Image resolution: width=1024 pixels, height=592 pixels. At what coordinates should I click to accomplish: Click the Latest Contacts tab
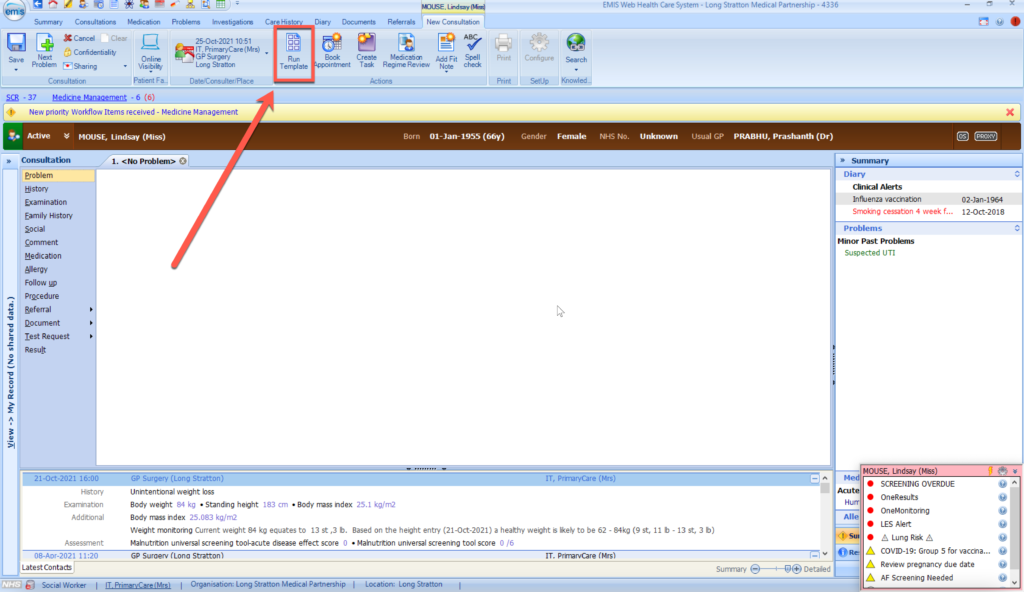46,568
